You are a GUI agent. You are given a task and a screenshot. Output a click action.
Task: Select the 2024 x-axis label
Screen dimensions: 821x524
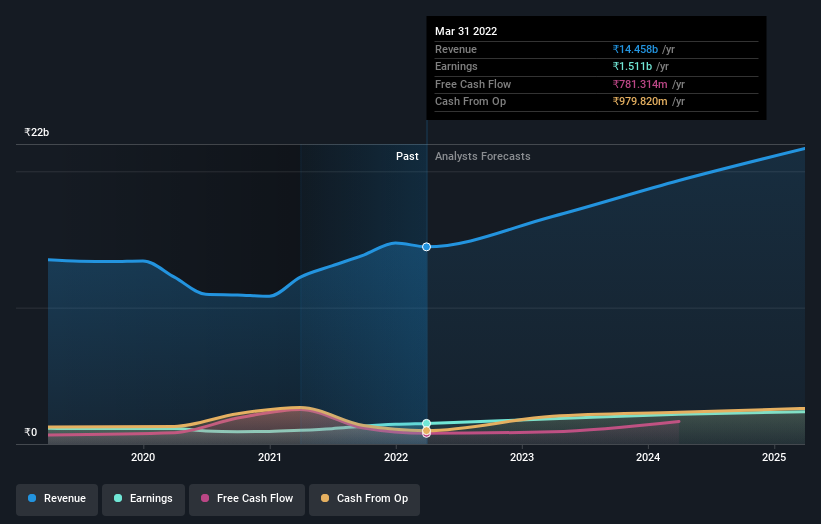648,457
